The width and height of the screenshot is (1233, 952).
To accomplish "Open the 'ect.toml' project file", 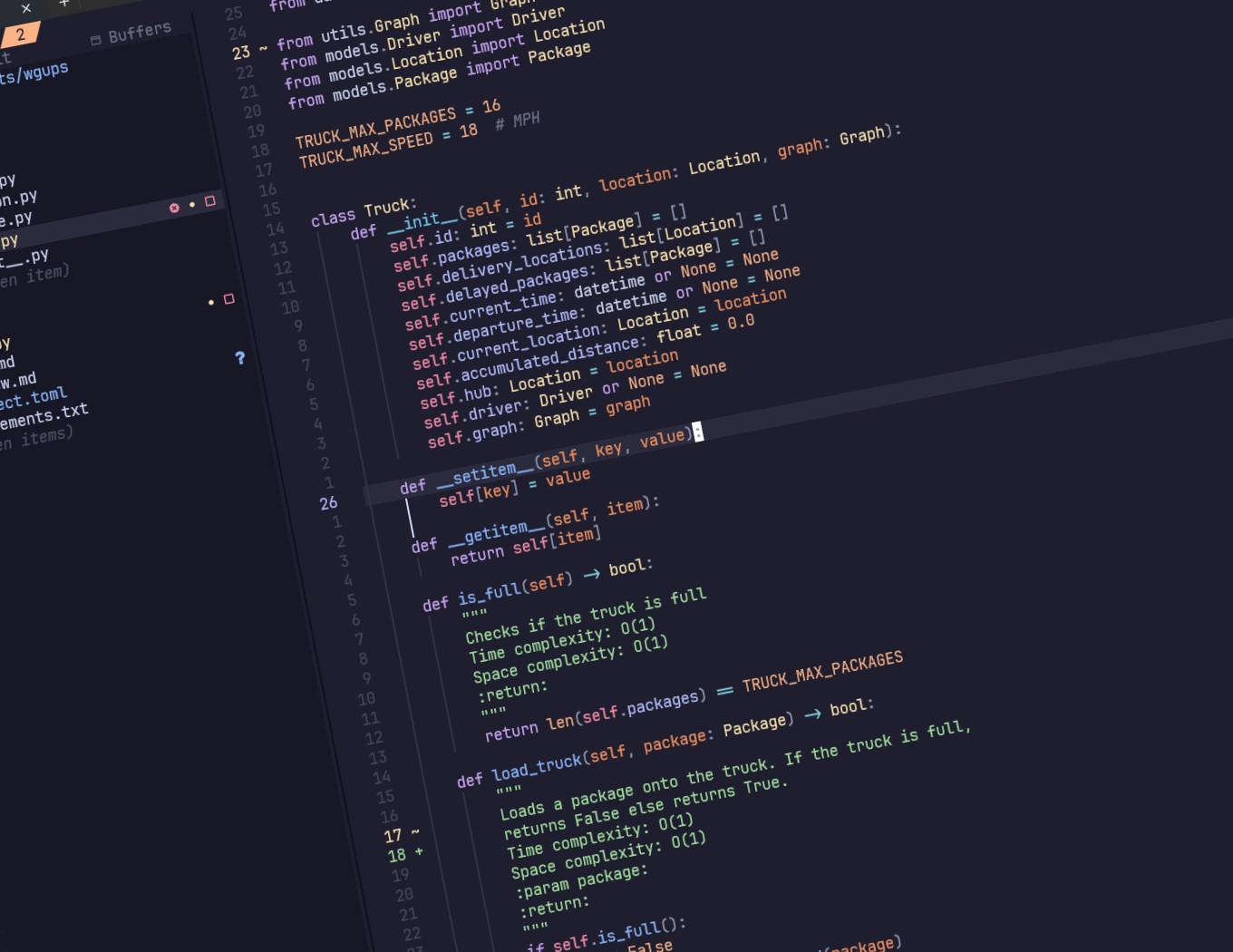I will pos(33,399).
